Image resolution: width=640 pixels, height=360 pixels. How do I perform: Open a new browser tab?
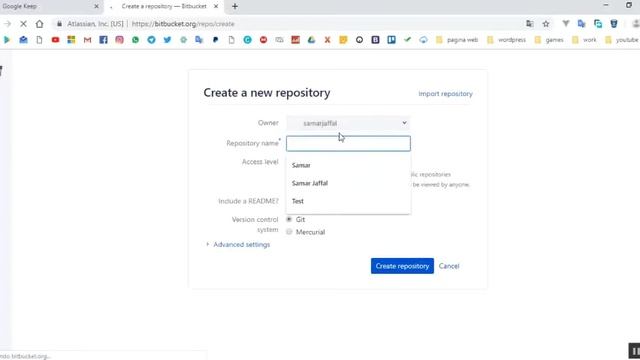coord(235,7)
